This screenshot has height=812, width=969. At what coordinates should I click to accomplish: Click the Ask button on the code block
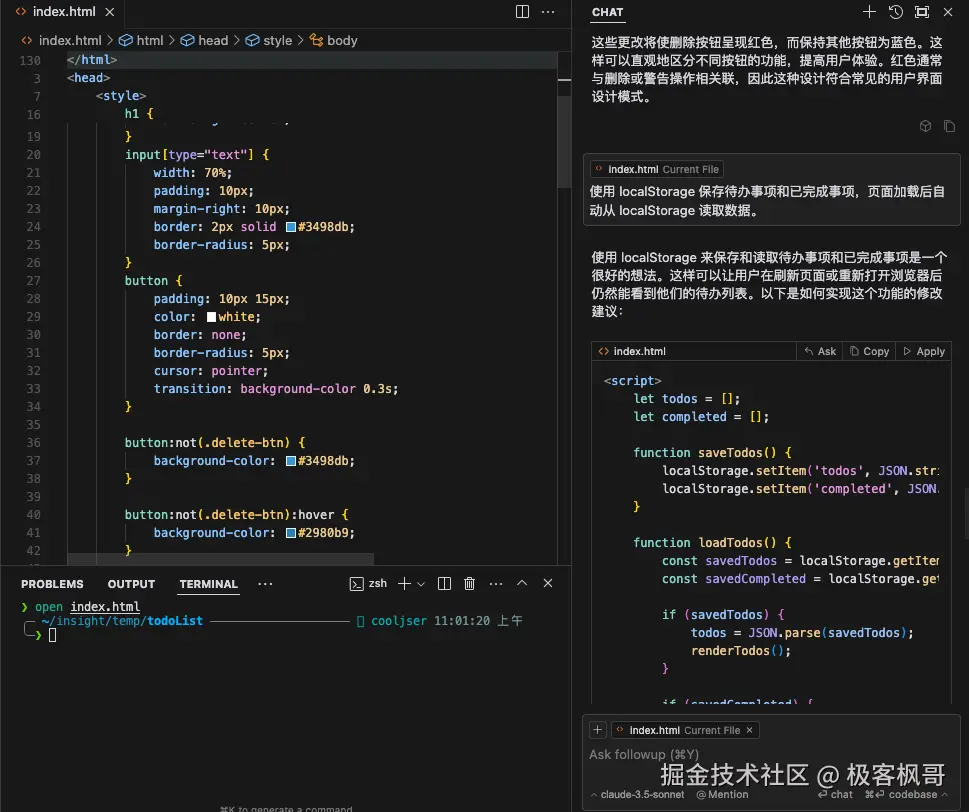[820, 351]
